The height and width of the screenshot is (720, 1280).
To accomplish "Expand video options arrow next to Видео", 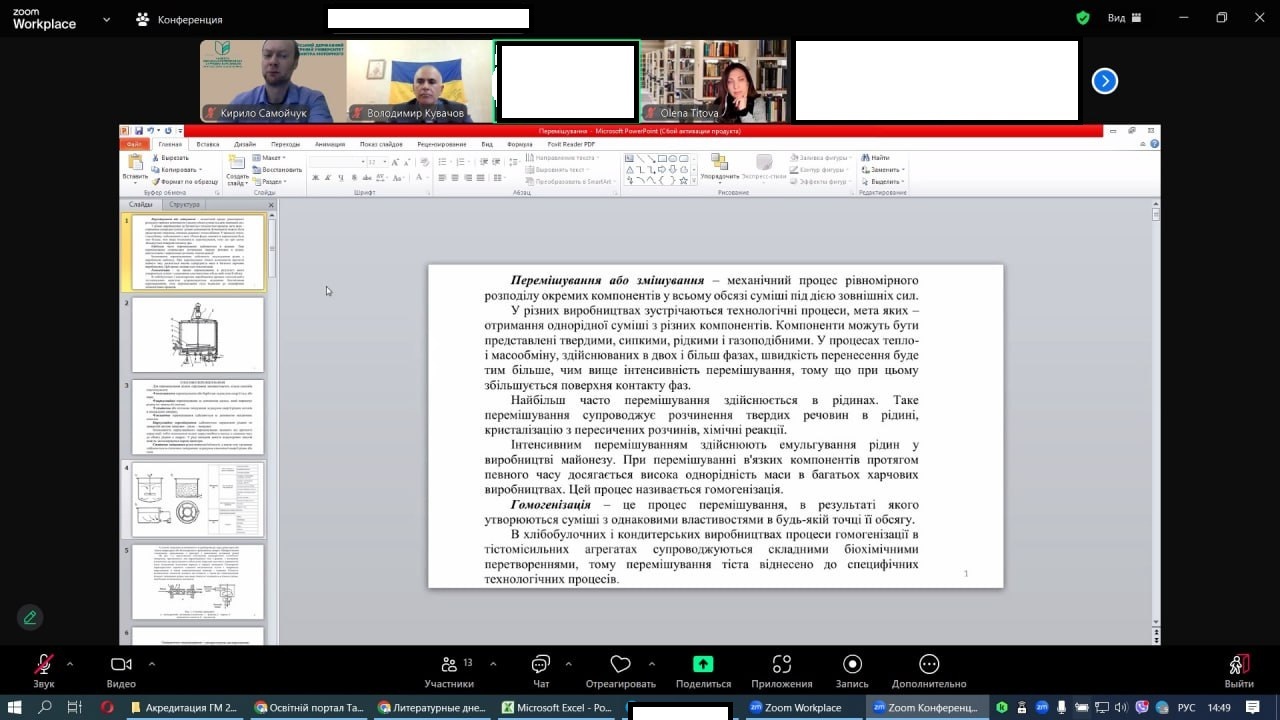I will pos(152,663).
